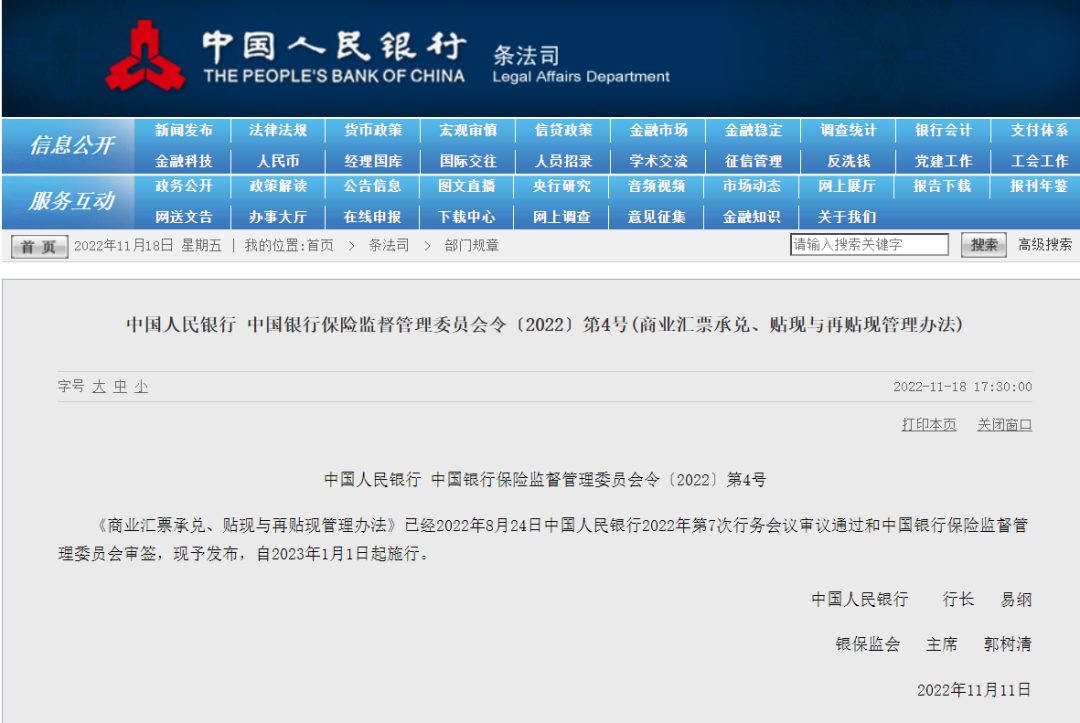Go to 征信管理 section
Image resolution: width=1080 pixels, height=723 pixels.
754,161
